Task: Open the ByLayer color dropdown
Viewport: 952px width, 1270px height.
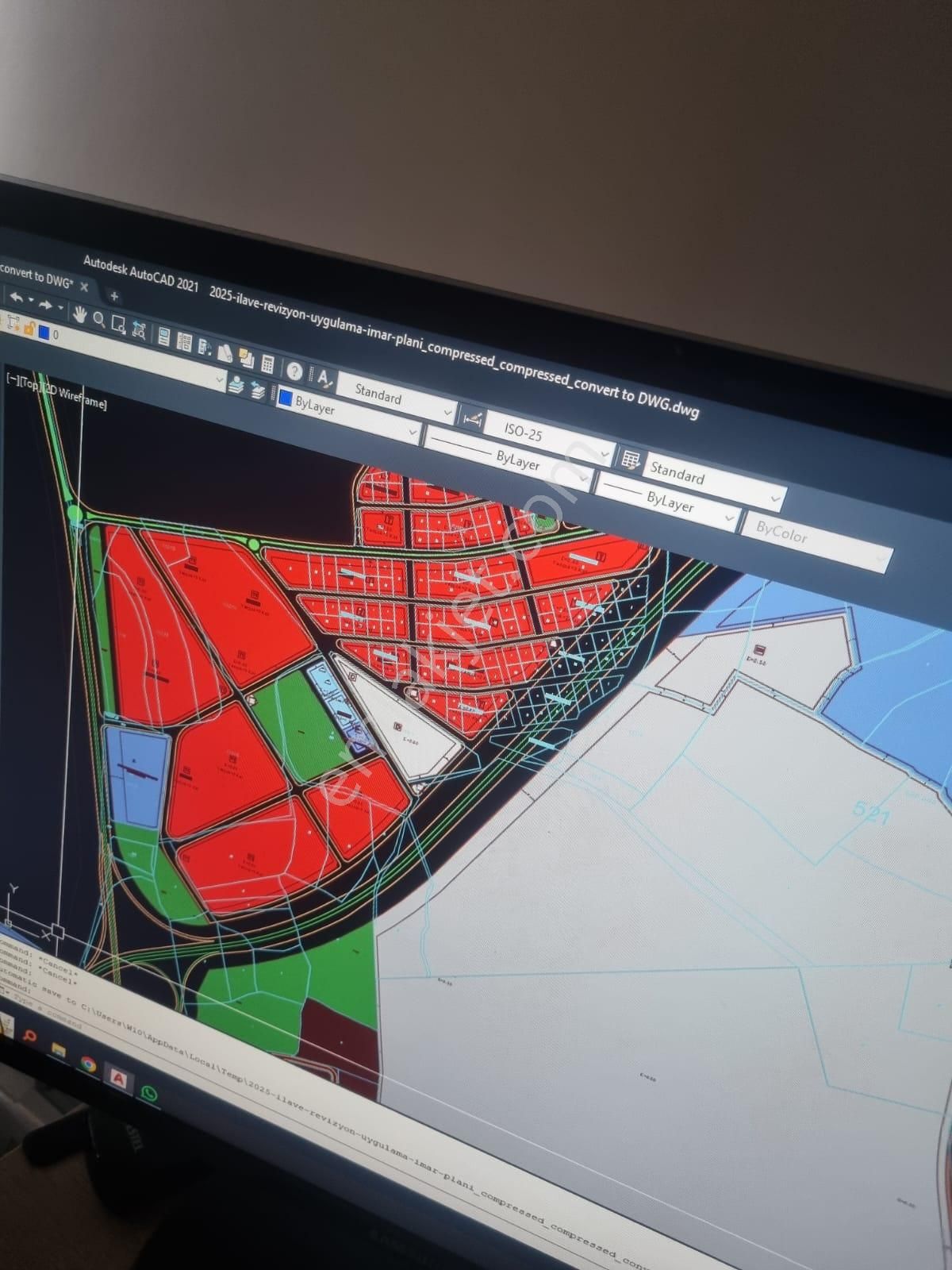Action: pos(411,432)
